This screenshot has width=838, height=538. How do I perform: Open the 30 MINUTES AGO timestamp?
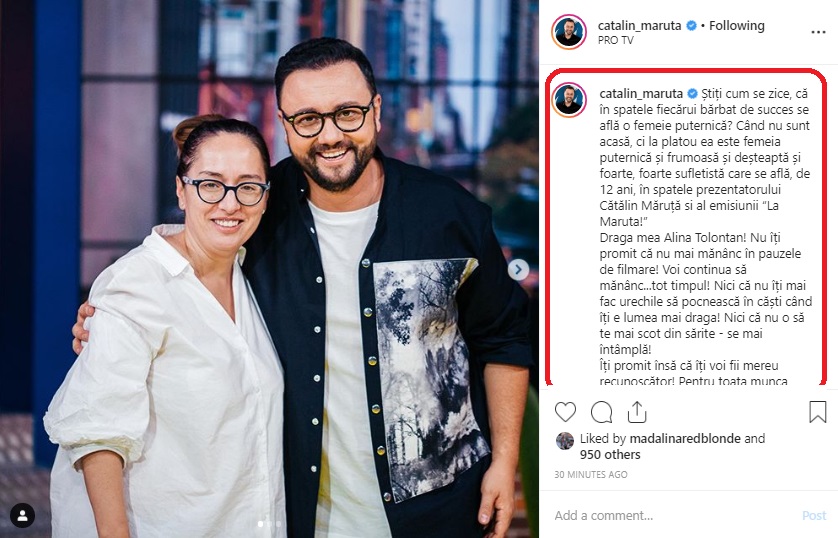click(x=591, y=474)
